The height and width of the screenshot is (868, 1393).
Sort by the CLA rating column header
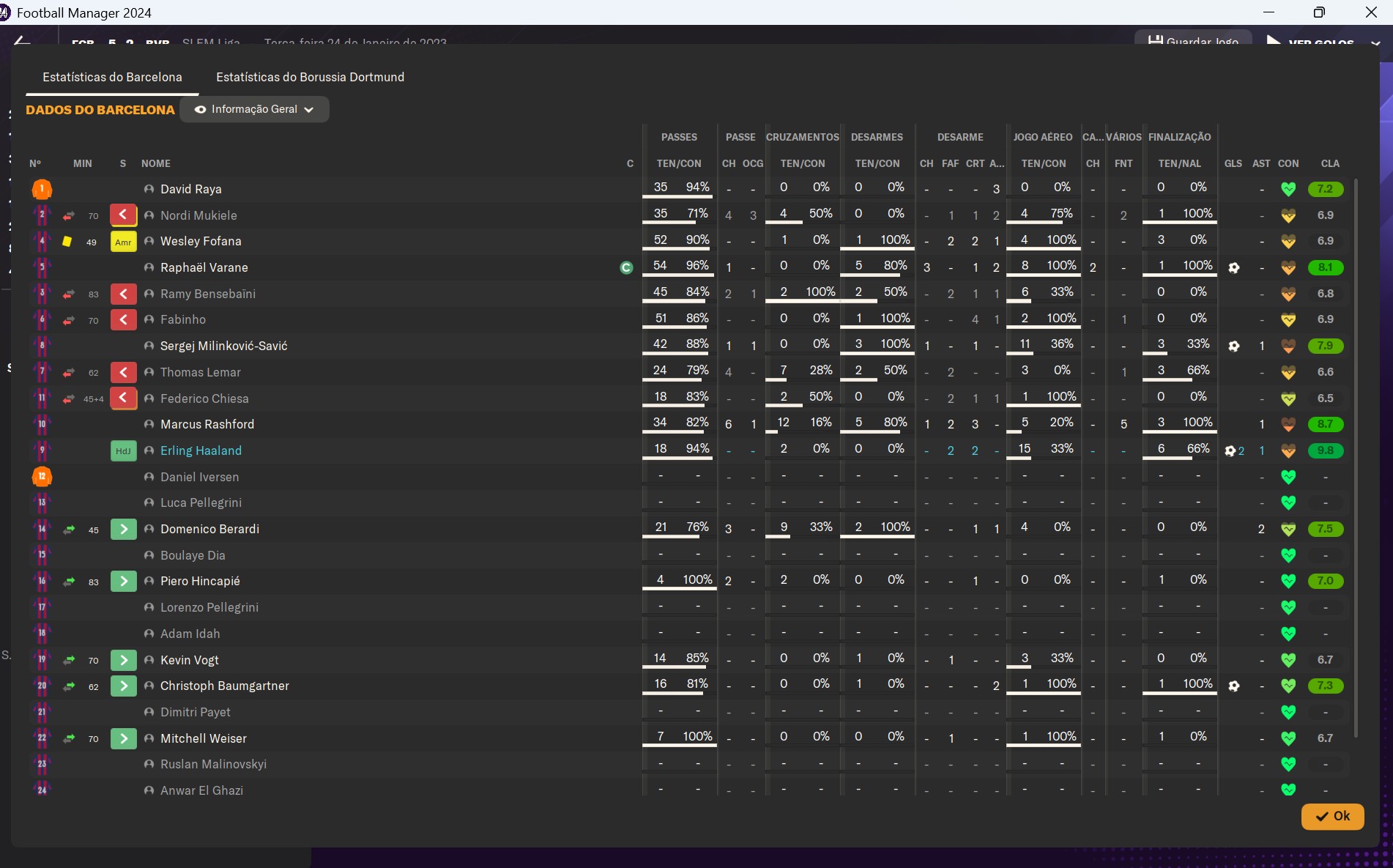[x=1330, y=163]
